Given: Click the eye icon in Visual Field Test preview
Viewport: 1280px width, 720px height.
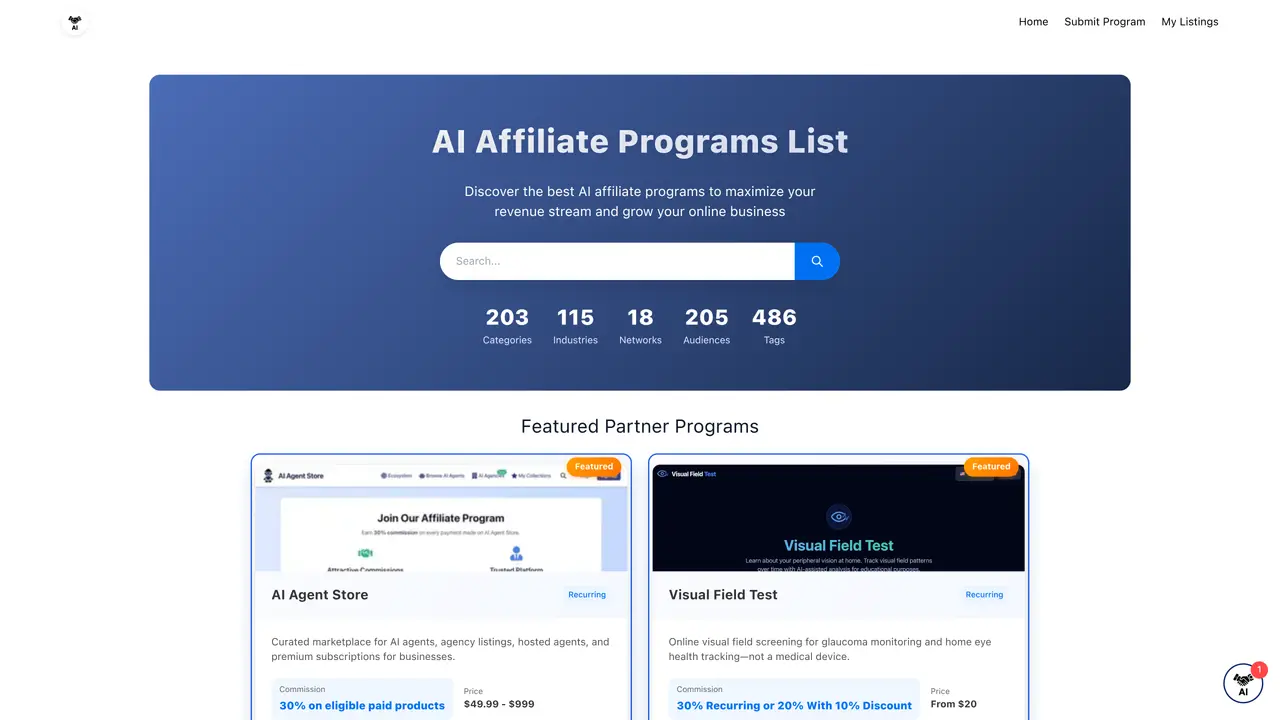Looking at the screenshot, I should point(839,516).
